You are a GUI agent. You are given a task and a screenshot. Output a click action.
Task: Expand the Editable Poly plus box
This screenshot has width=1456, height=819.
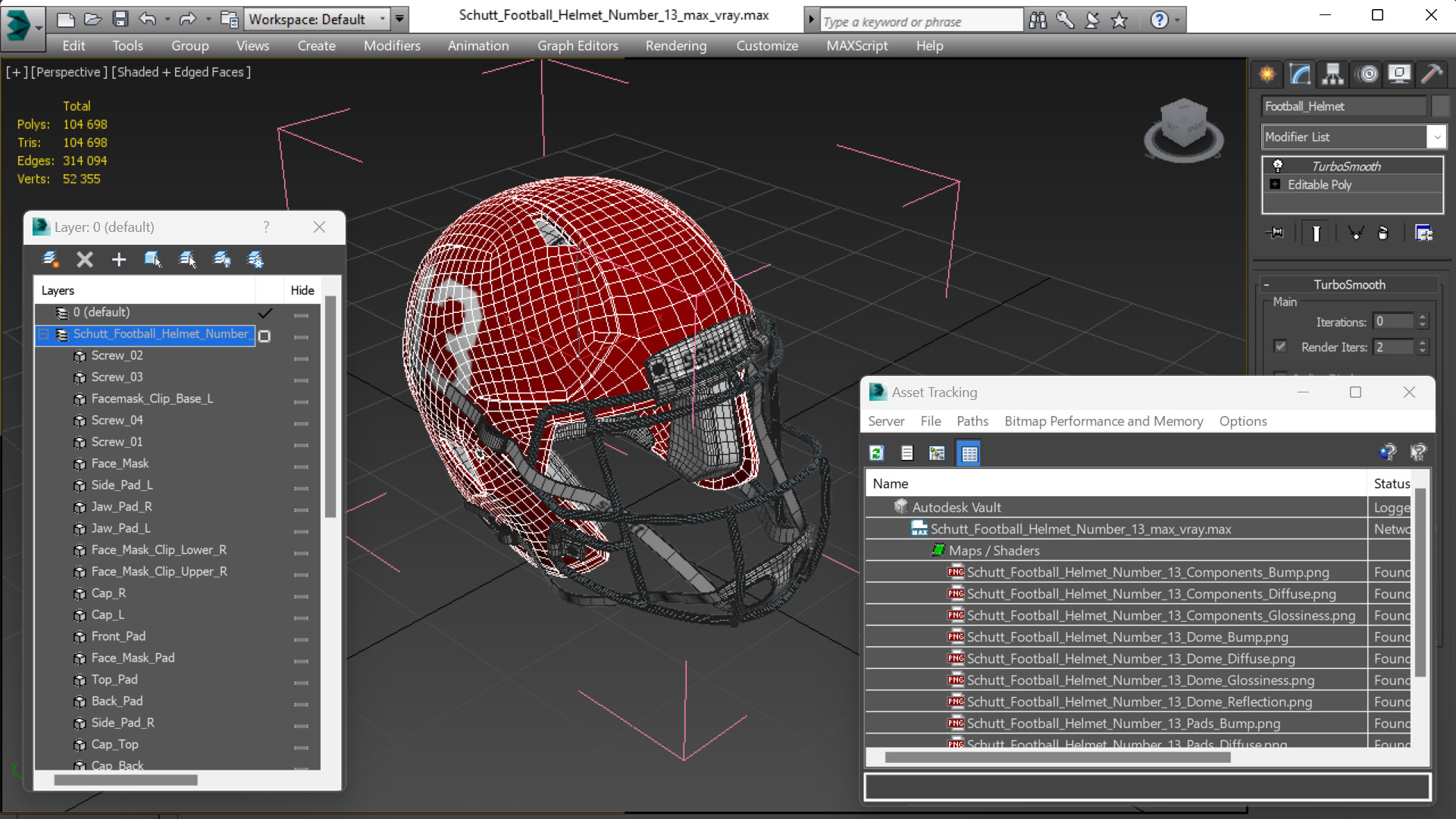(x=1275, y=184)
